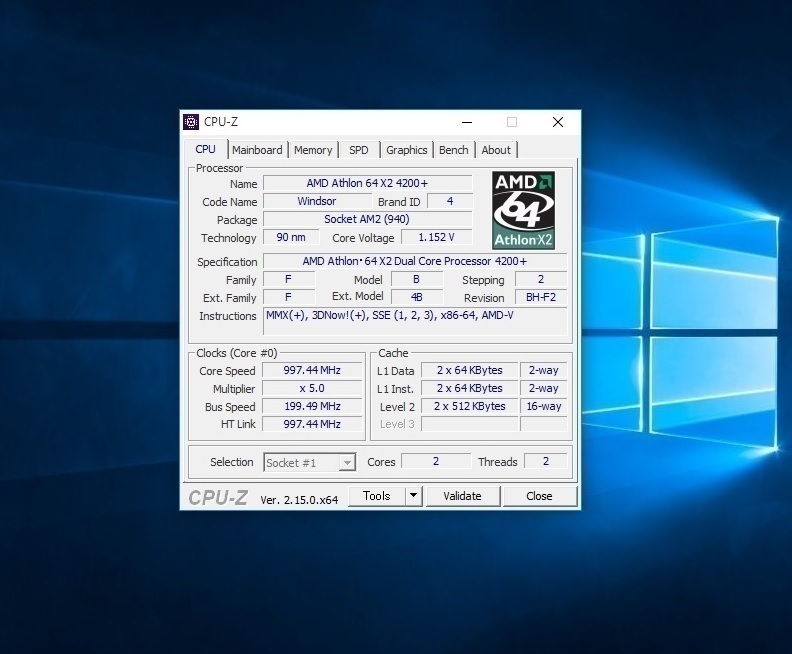Open the Tools dropdown arrow
Viewport: 792px width, 654px height.
413,496
